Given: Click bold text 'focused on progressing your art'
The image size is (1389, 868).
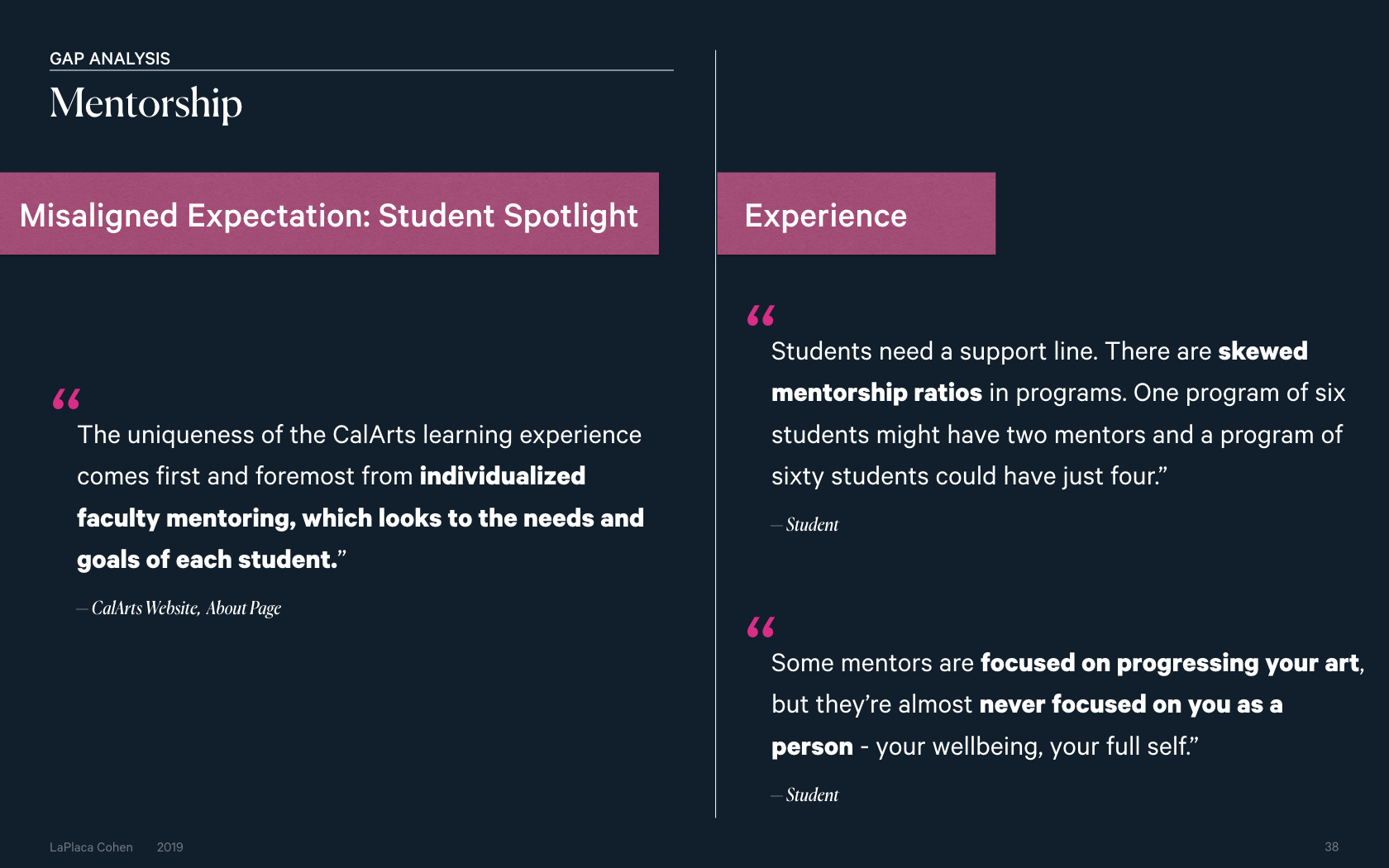Looking at the screenshot, I should (x=1169, y=663).
